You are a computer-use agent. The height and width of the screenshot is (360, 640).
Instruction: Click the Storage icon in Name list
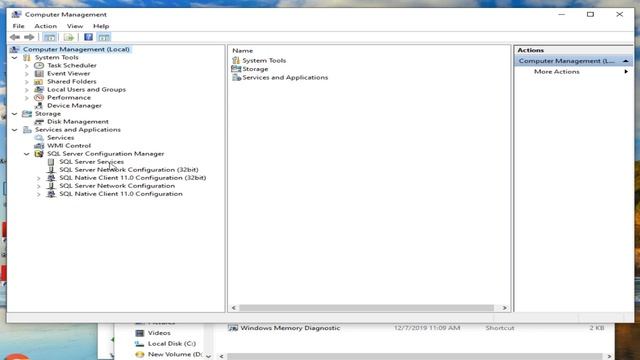click(x=236, y=69)
